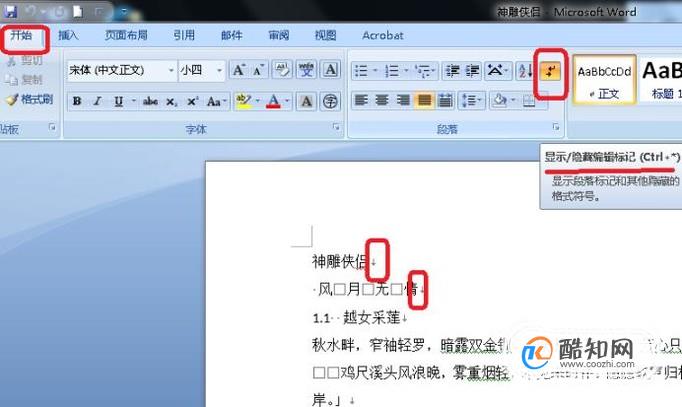Click on the 神雕侠侣 title line in document
Image resolution: width=682 pixels, height=407 pixels.
tap(339, 261)
